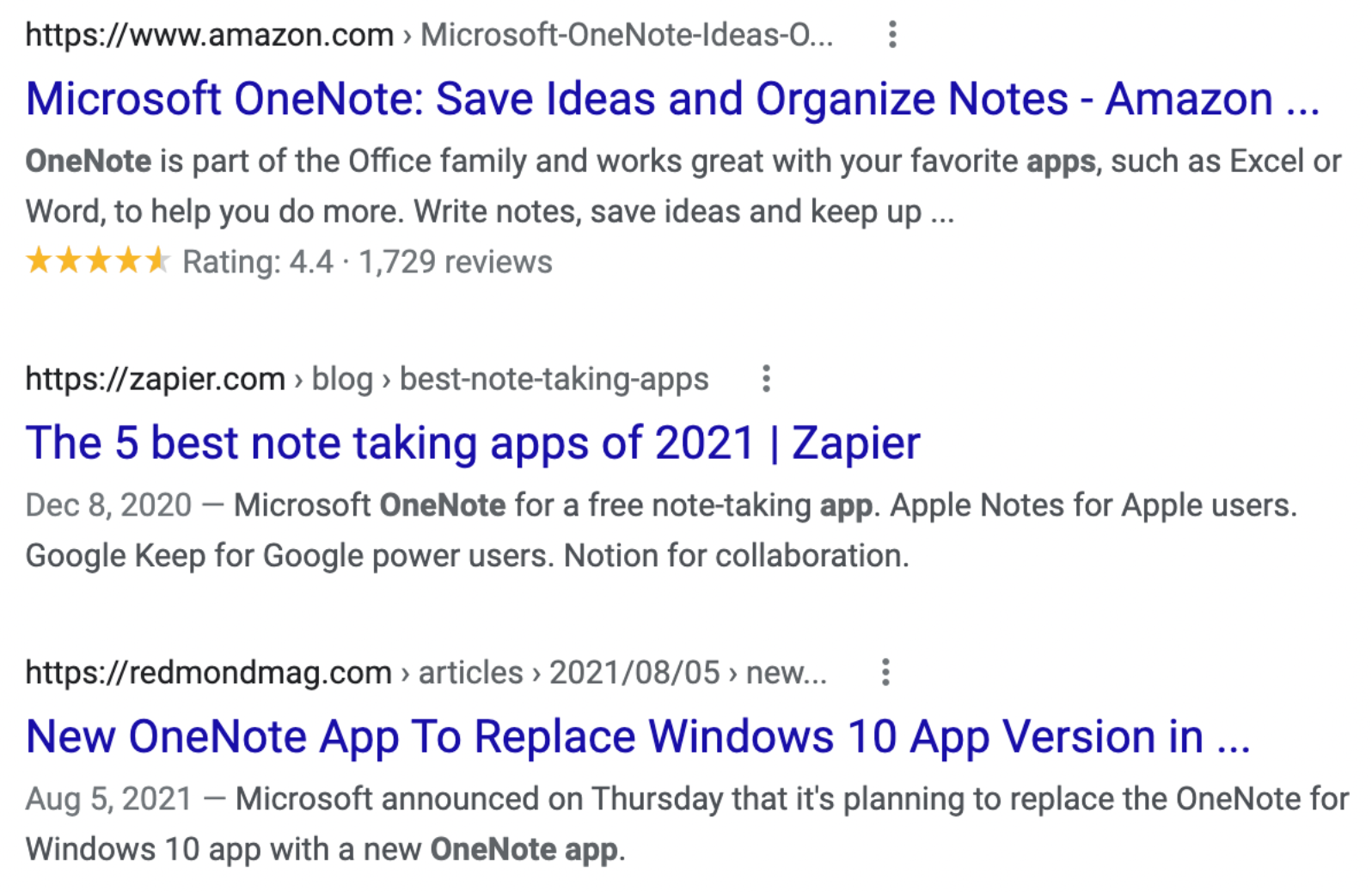Image resolution: width=1372 pixels, height=892 pixels.
Task: Click the "Dec 8, 2020" date
Action: pos(108,505)
